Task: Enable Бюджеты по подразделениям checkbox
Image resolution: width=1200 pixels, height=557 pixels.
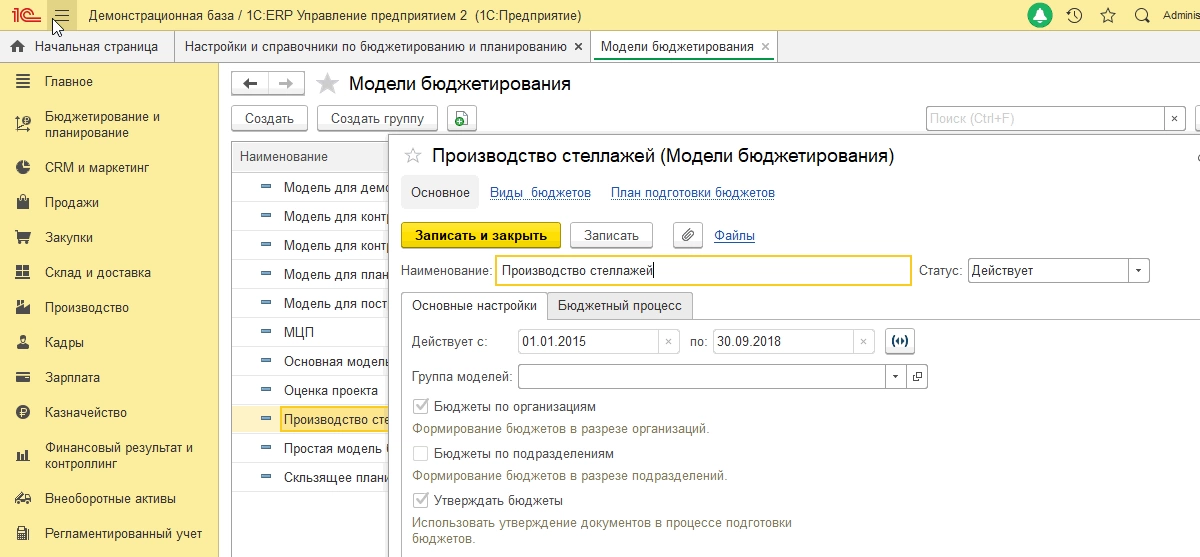Action: 421,453
